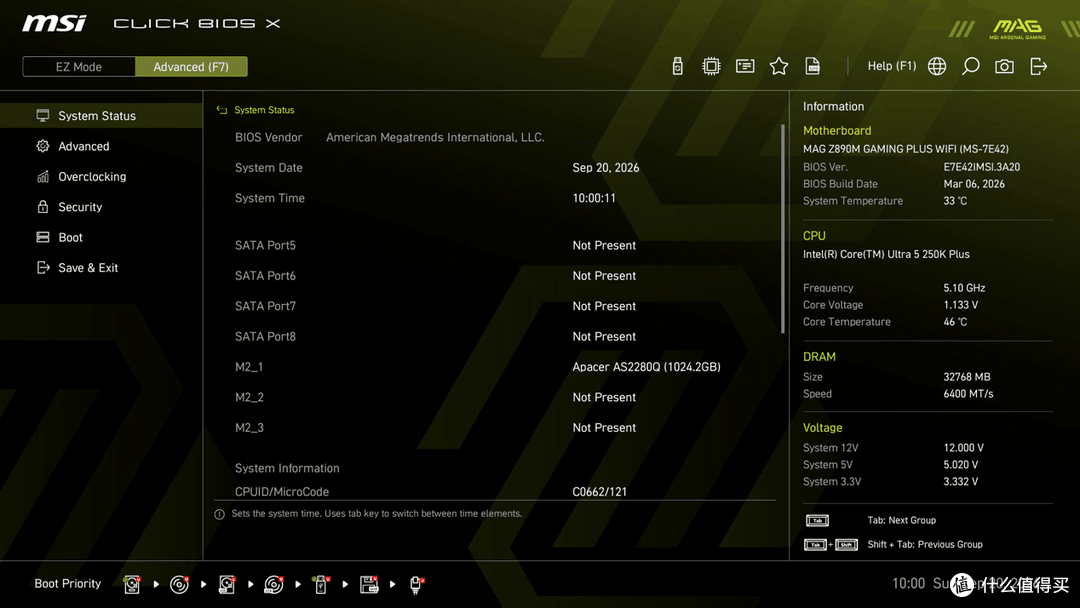The width and height of the screenshot is (1080, 608).
Task: Click BIOS Vendor American Megatrends text
Action: pos(435,137)
